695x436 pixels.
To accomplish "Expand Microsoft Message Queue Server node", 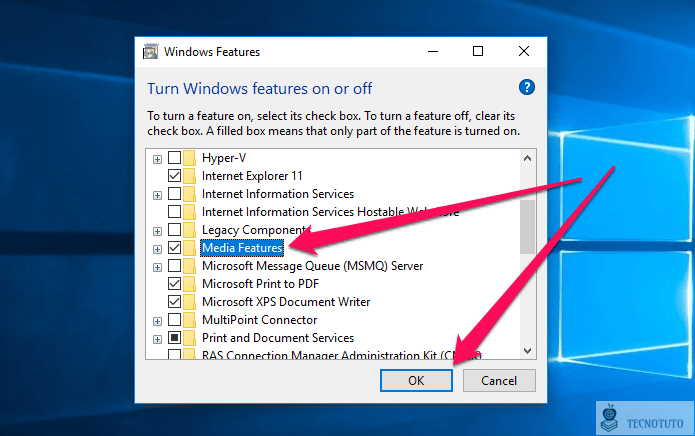I will 157,267.
